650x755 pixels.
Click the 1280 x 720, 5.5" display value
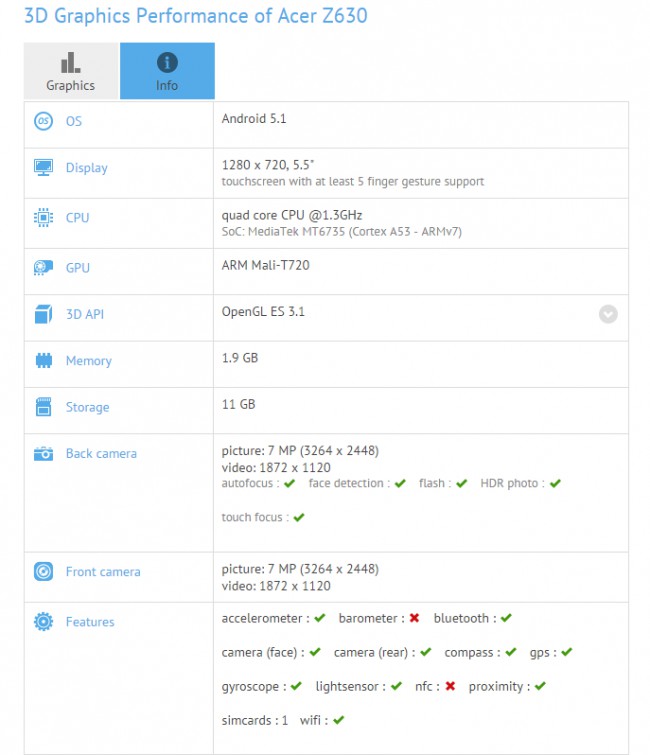(x=268, y=165)
